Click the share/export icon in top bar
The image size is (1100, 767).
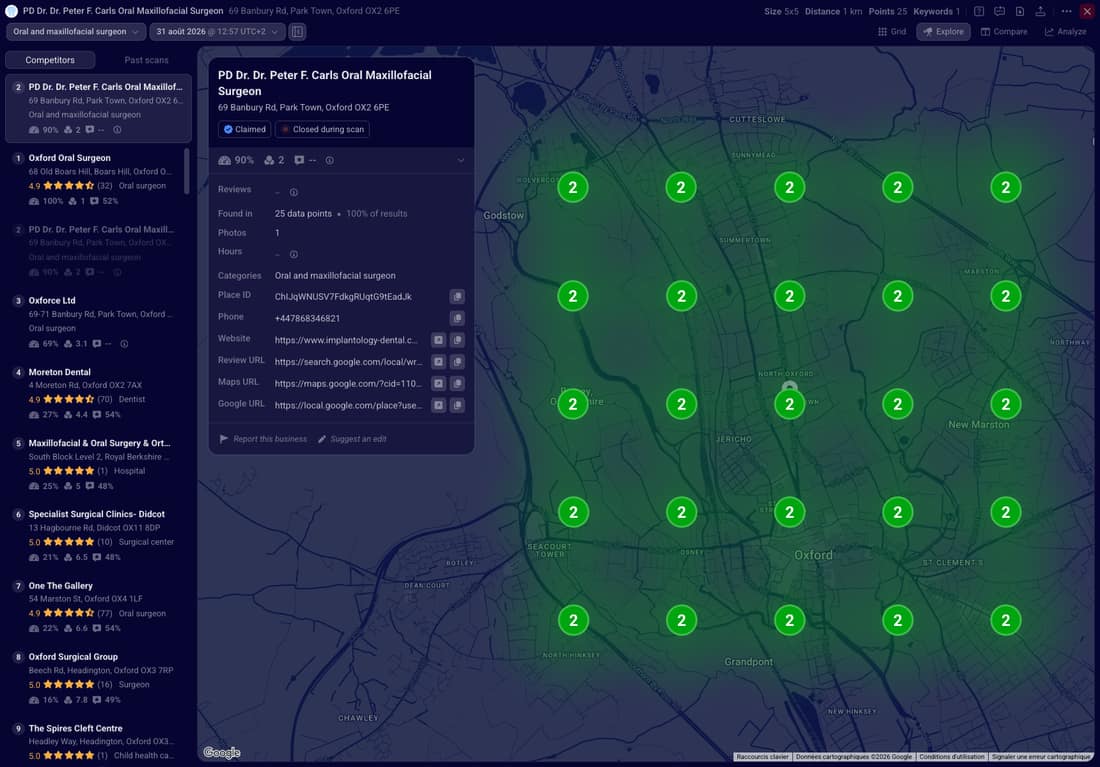pos(1040,11)
